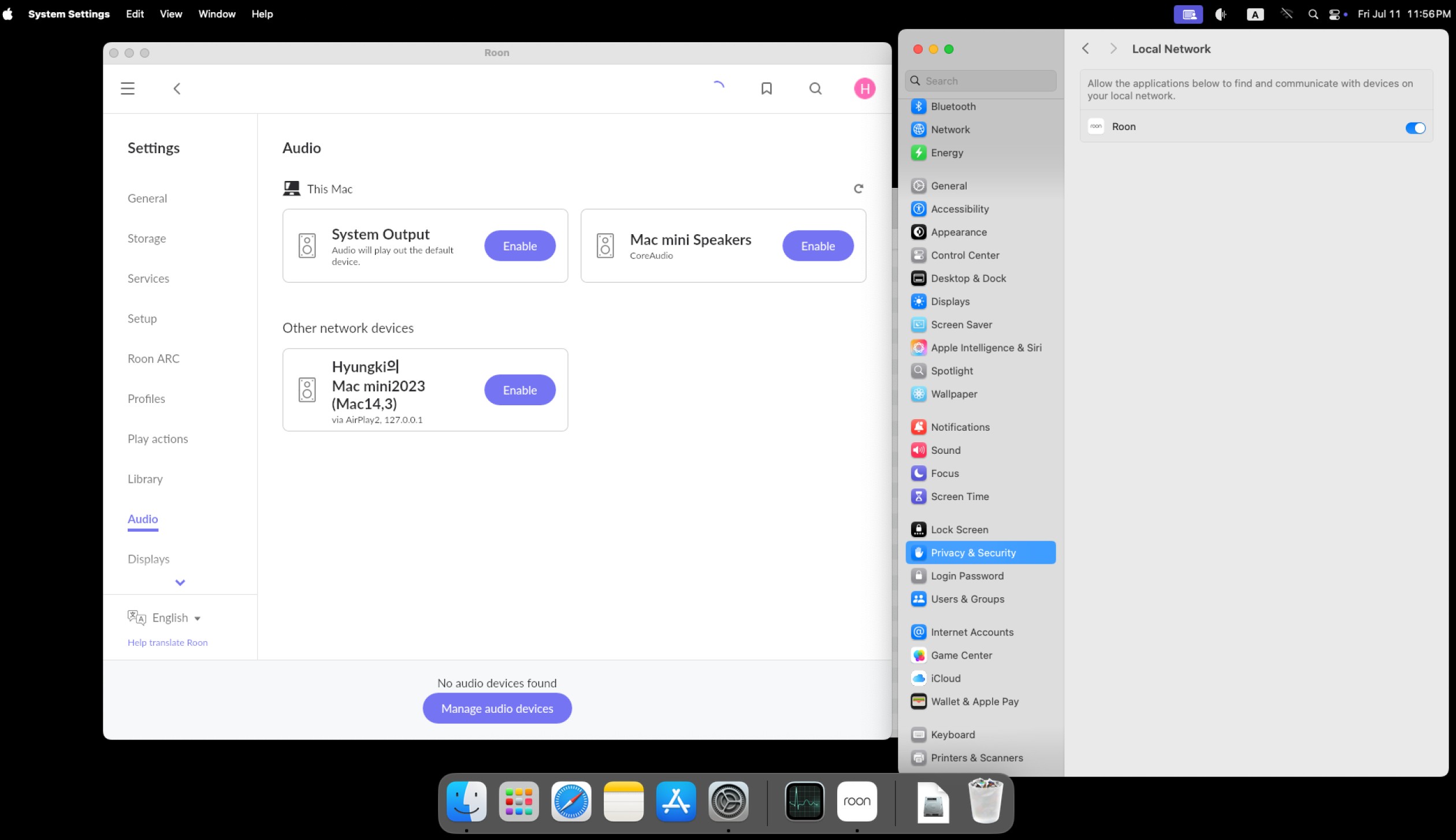Open the Window menu
This screenshot has height=840, width=1456.
pos(217,14)
